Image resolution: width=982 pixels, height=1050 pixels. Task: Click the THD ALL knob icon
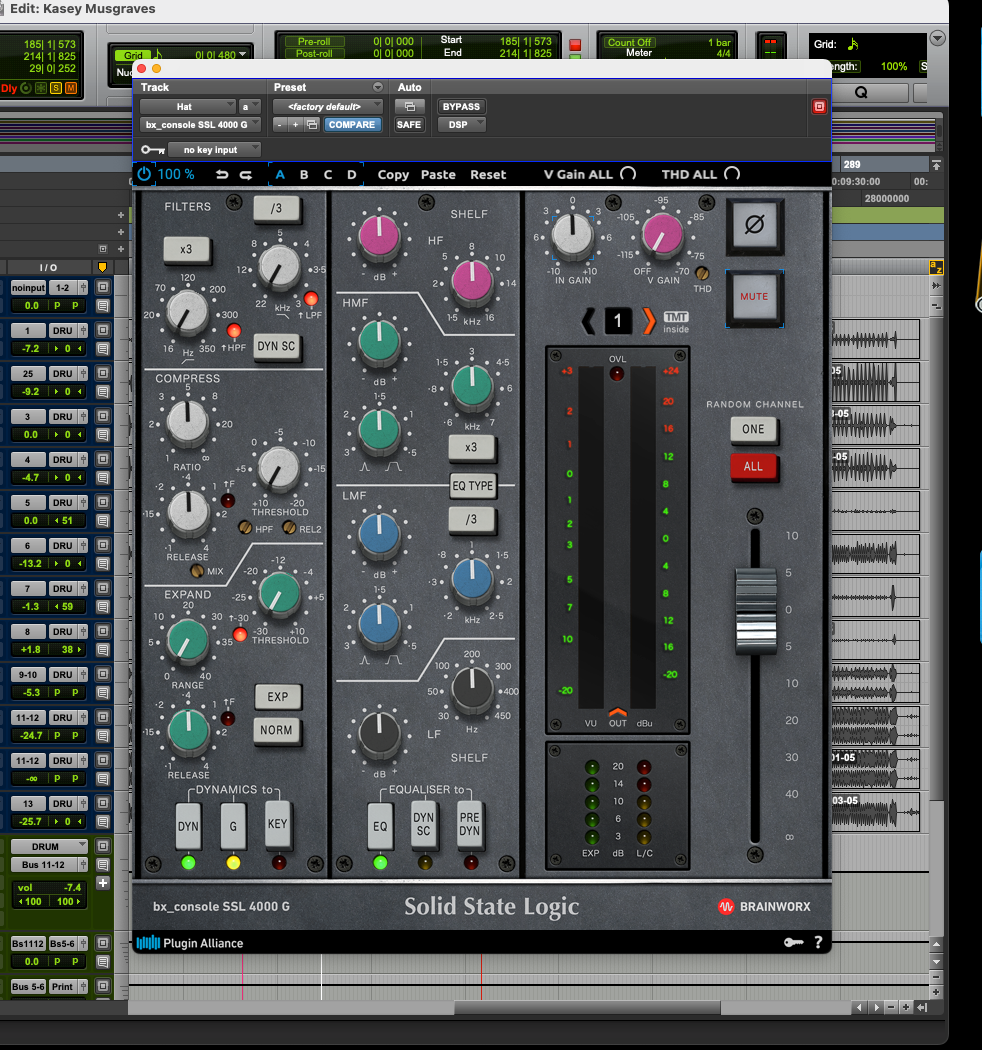tap(732, 174)
